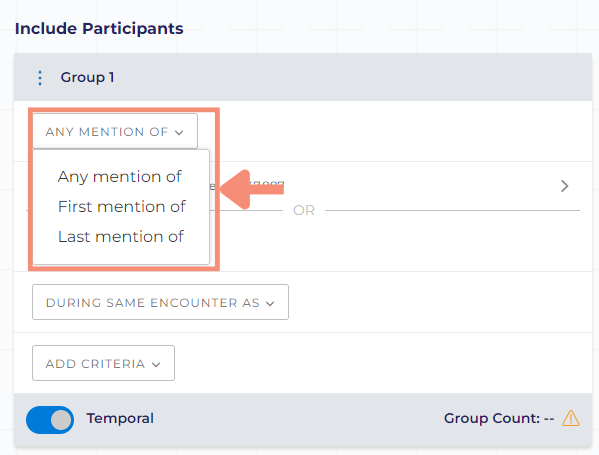Click the orange warning triangle icon
This screenshot has width=599, height=455.
coord(571,418)
